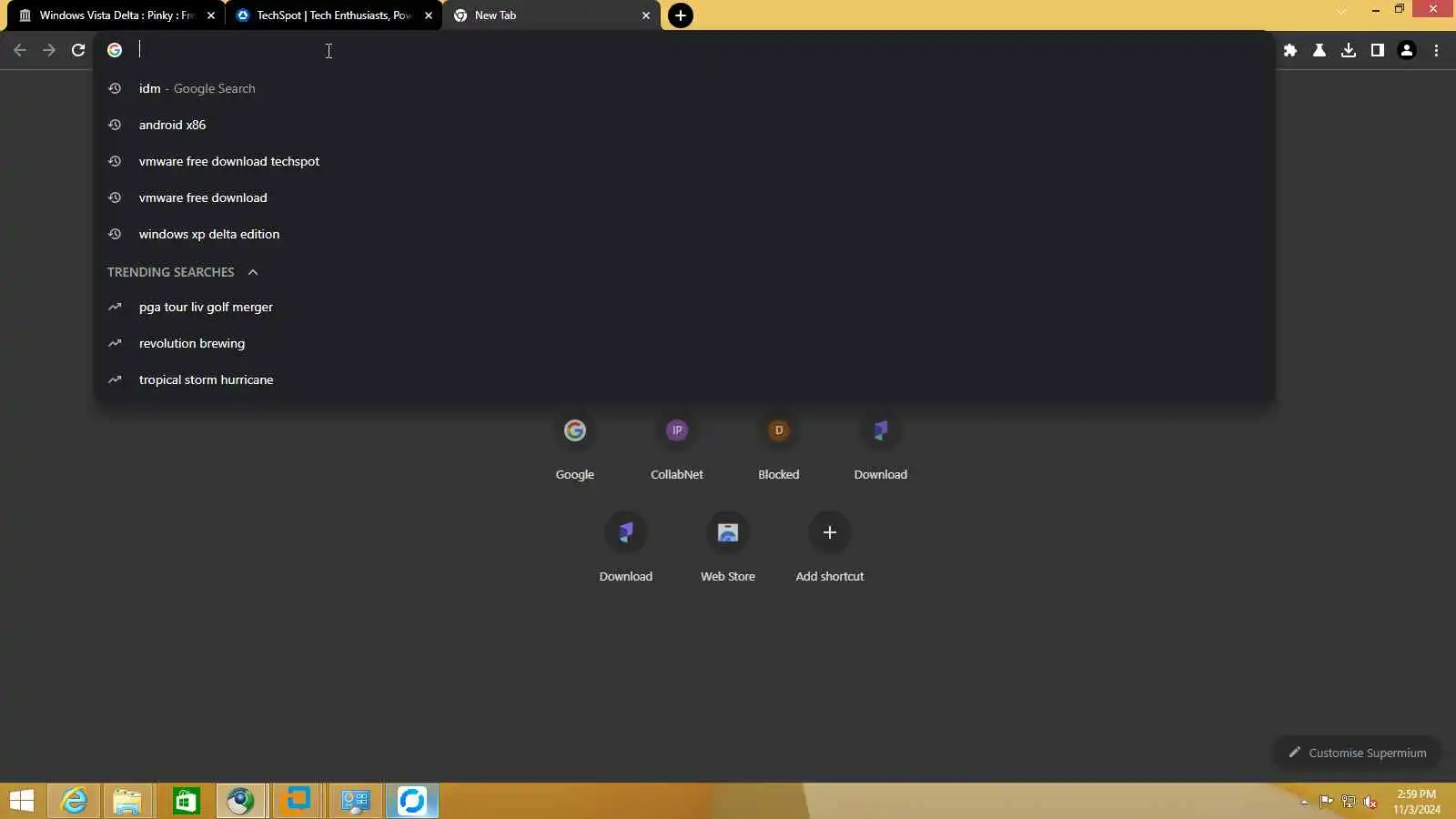Open the Action Center flag icon
Screen dimensions: 1456x819
click(x=1326, y=802)
